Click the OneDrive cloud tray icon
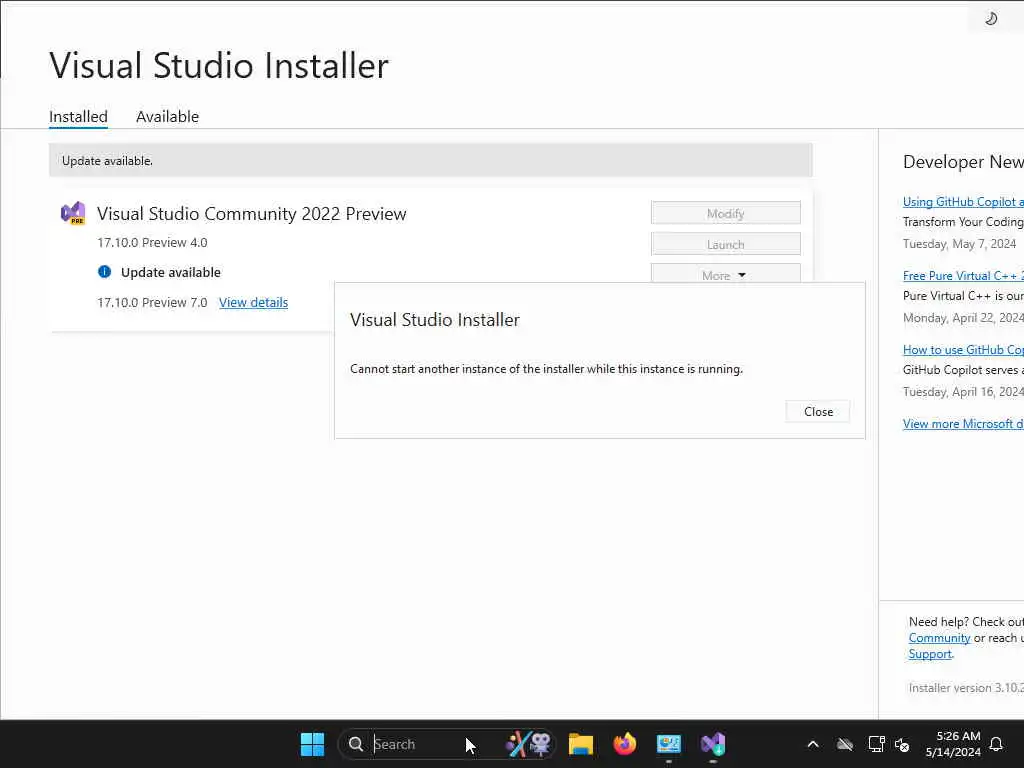Viewport: 1024px width, 768px height. [x=845, y=744]
